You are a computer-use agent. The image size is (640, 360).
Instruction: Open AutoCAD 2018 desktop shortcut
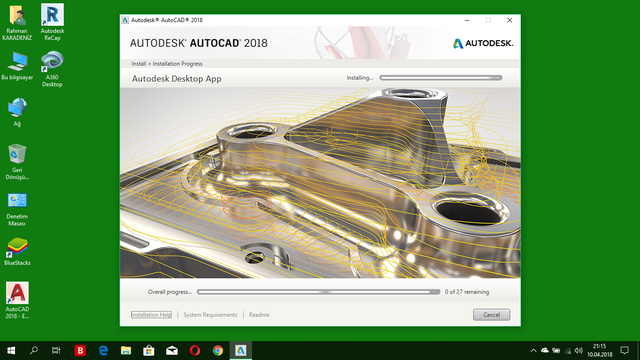17,300
